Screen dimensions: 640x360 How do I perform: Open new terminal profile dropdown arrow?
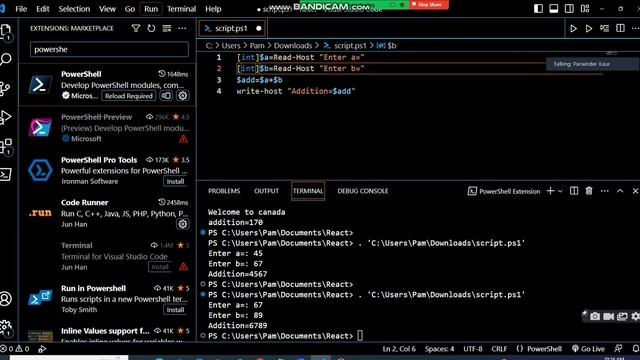pyautogui.click(x=560, y=191)
